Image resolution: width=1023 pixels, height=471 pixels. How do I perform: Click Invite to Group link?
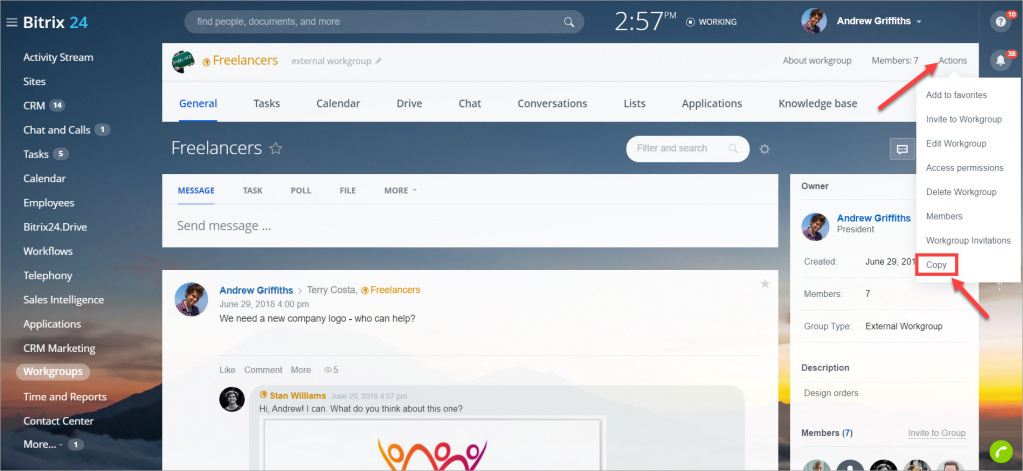coord(936,433)
